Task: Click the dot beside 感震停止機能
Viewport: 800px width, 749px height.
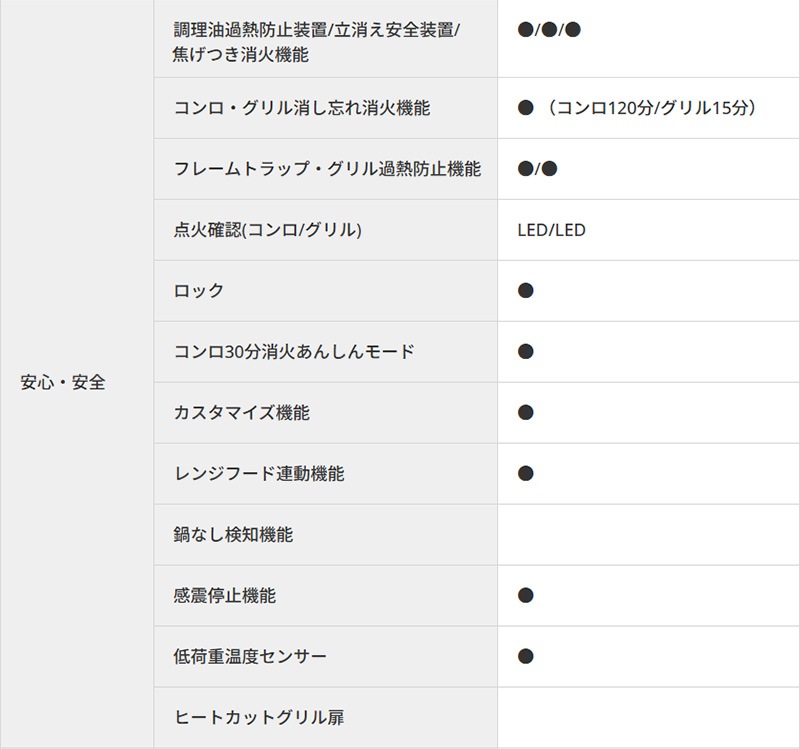Action: [x=526, y=596]
